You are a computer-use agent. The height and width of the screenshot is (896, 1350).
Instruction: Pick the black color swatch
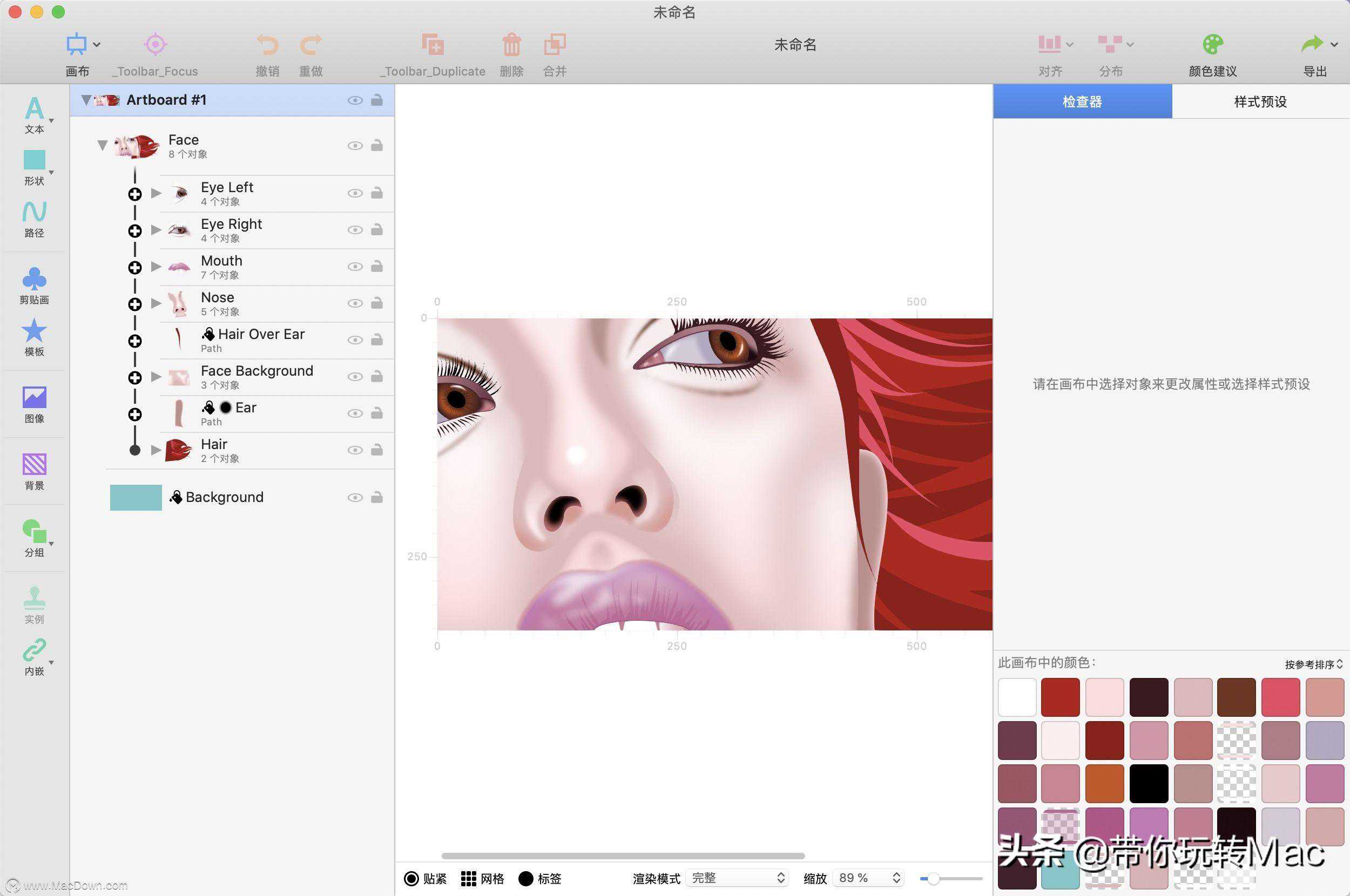[x=1148, y=783]
